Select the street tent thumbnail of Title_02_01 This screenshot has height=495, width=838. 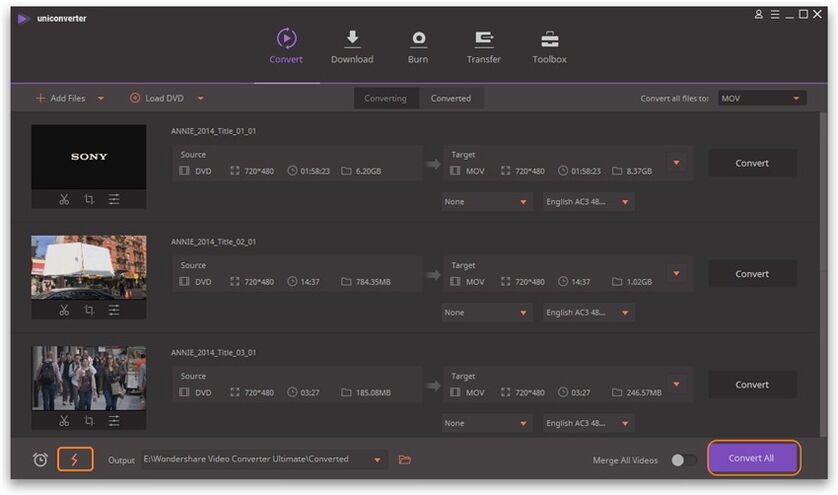click(x=89, y=267)
